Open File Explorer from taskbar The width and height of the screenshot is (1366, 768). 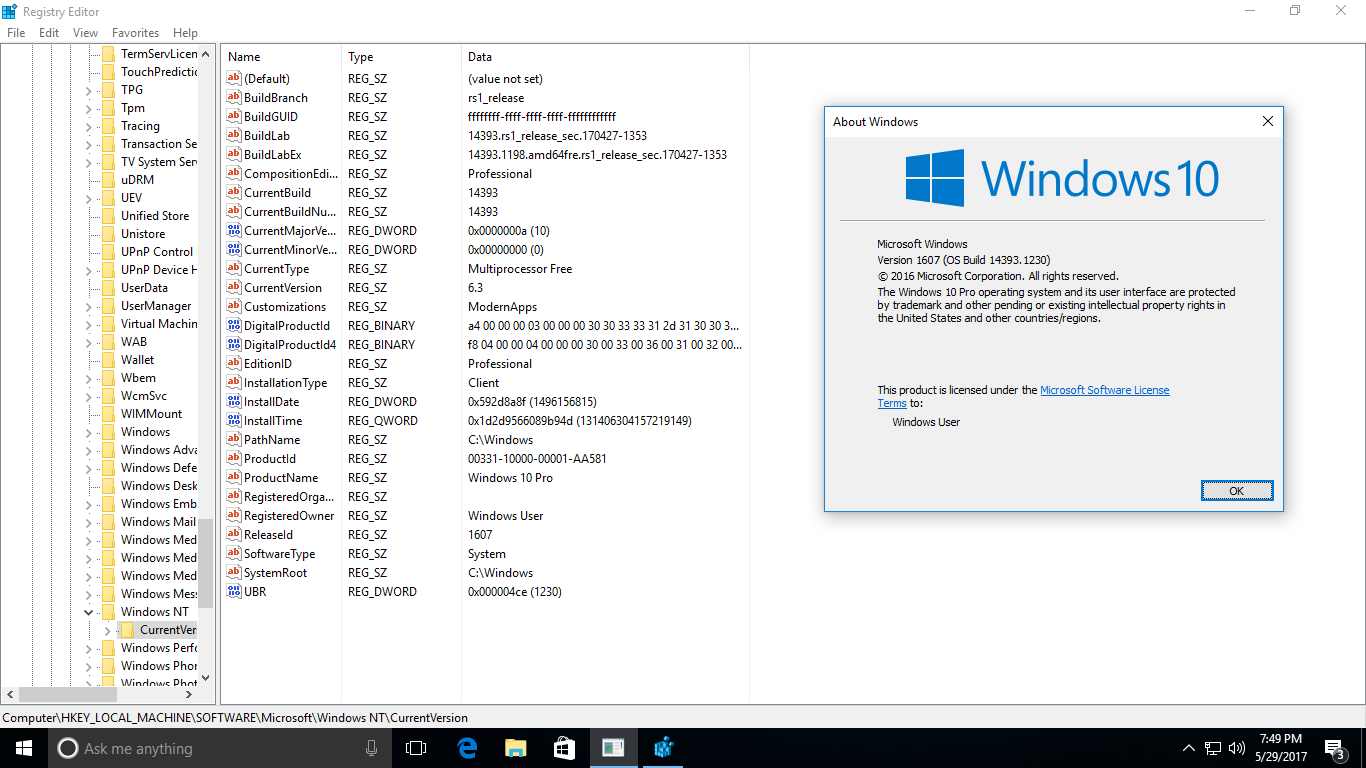[x=515, y=748]
